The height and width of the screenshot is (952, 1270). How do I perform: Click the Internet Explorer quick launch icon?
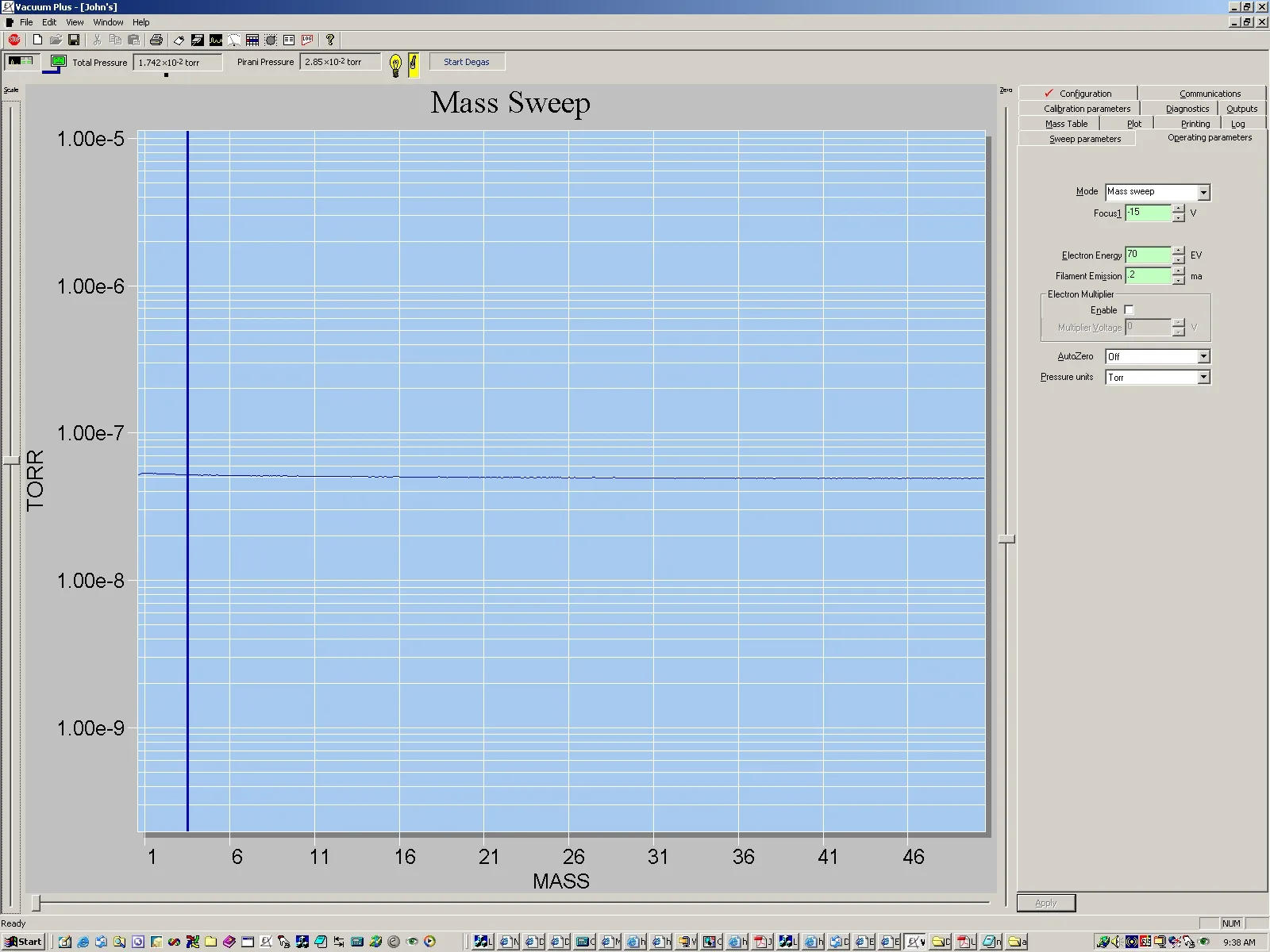click(83, 942)
